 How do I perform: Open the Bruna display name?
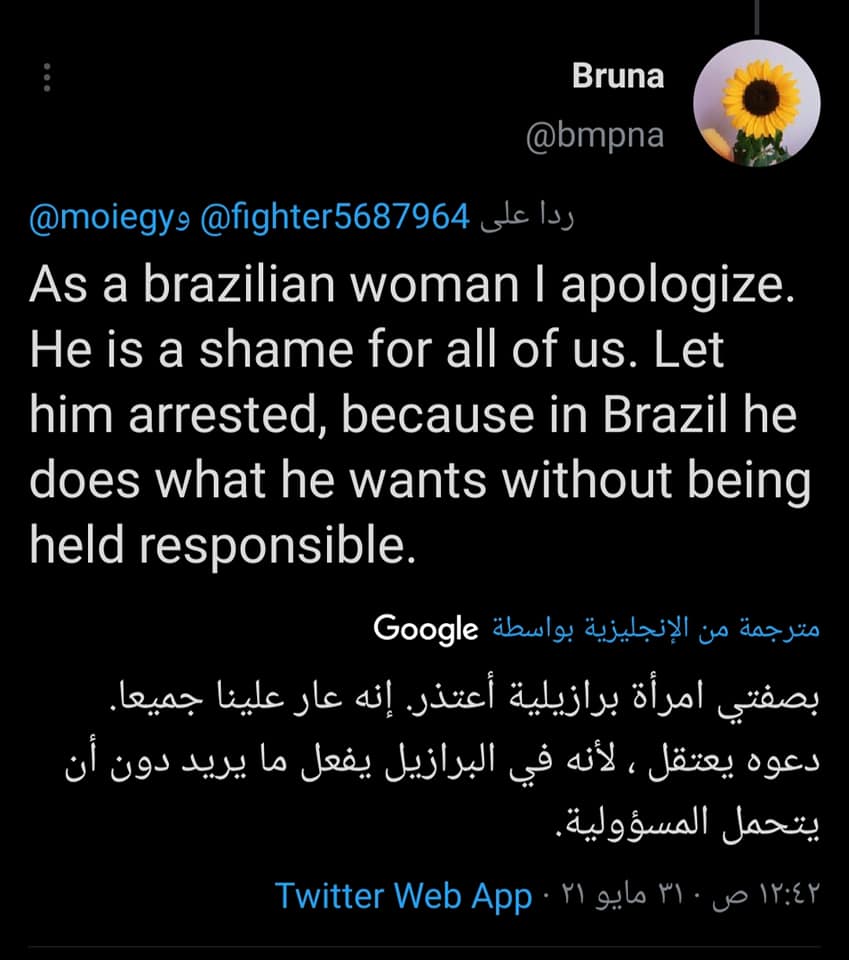(x=617, y=77)
